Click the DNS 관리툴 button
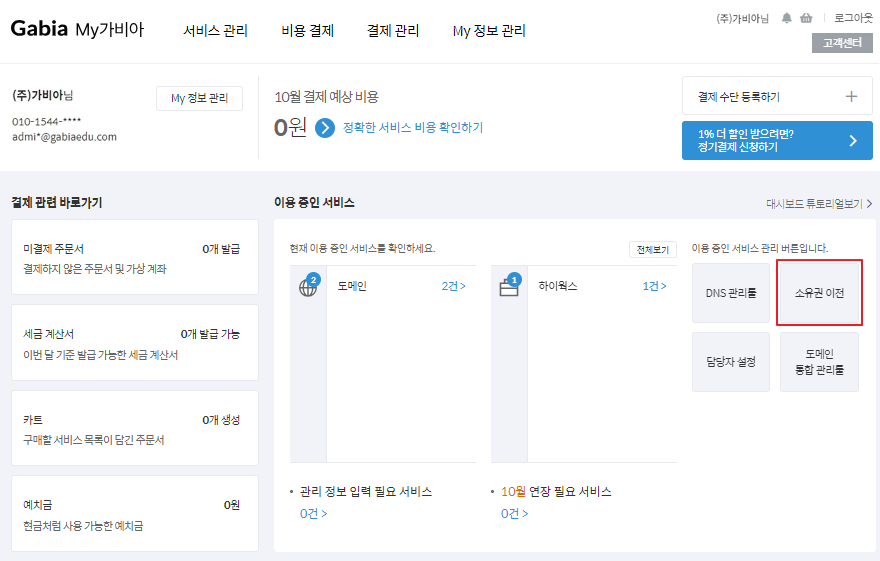Image resolution: width=880 pixels, height=561 pixels. click(731, 293)
